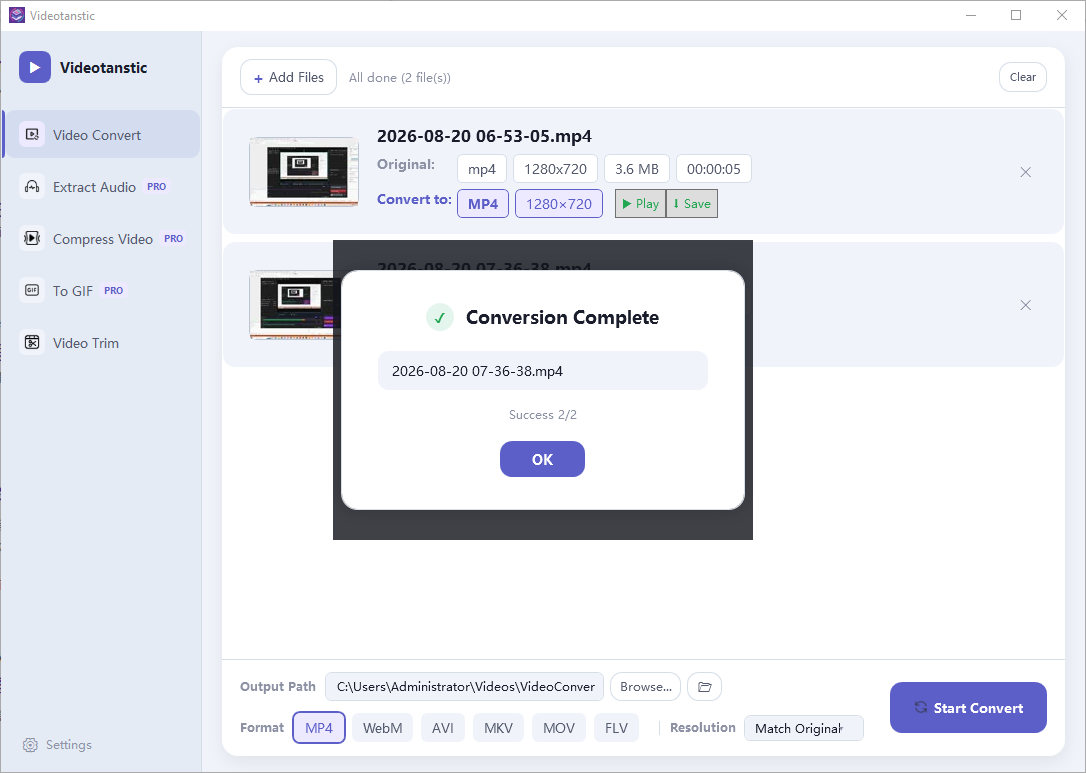Minimize the Videotanstic window
Image resolution: width=1086 pixels, height=773 pixels.
click(971, 15)
